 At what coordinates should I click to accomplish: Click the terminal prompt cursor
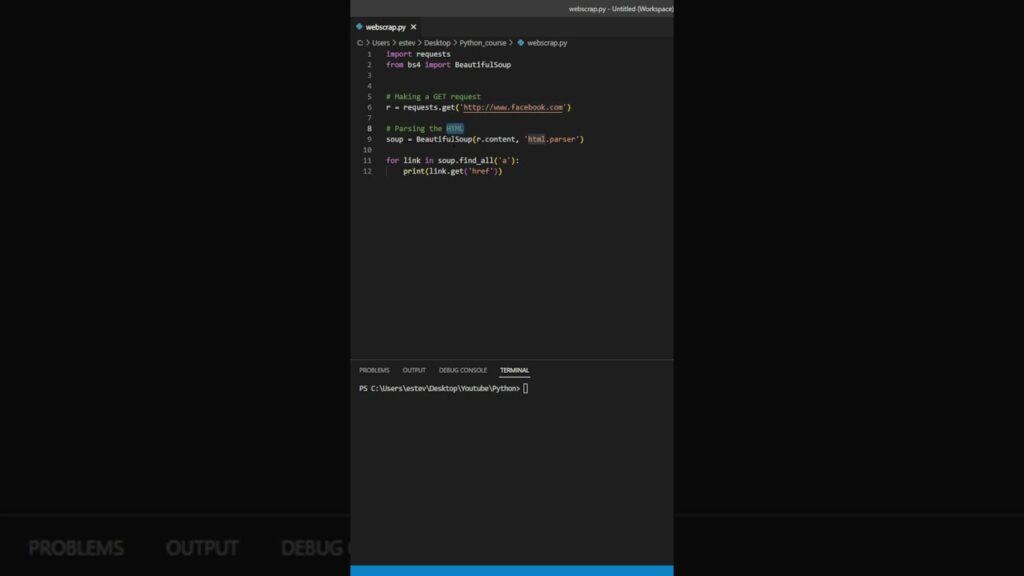[525, 388]
